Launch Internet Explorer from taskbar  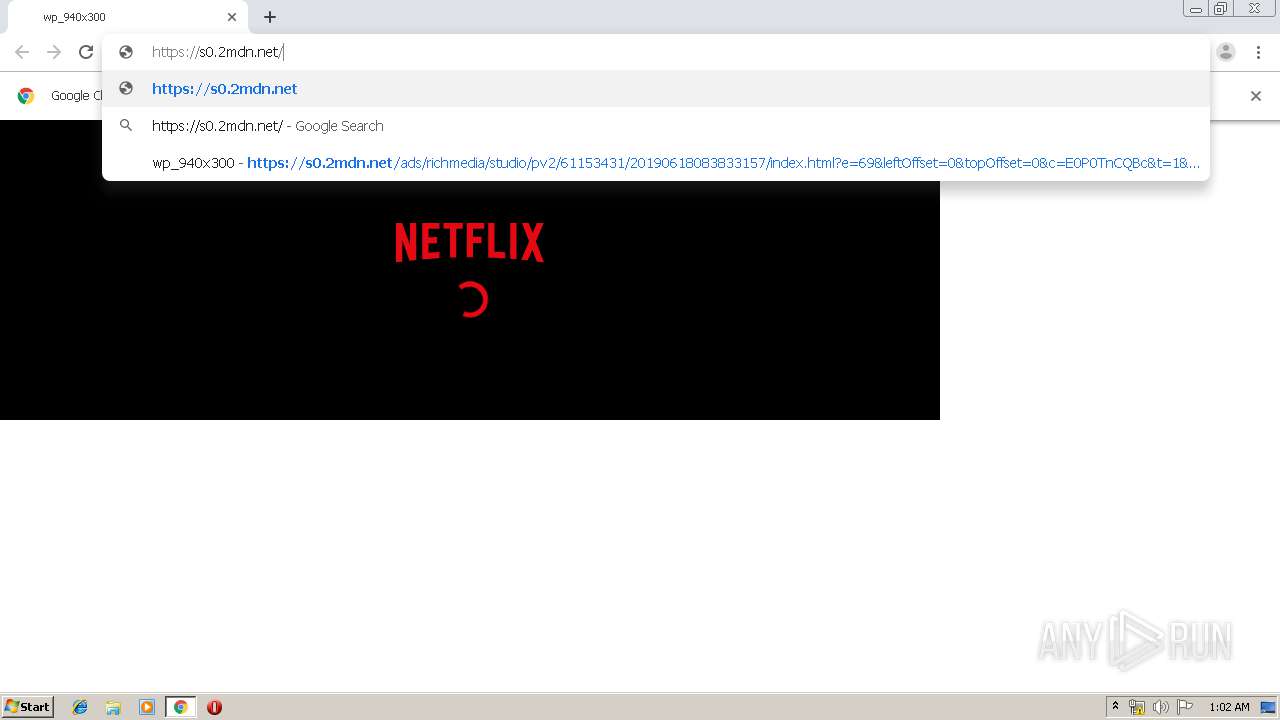pyautogui.click(x=80, y=707)
